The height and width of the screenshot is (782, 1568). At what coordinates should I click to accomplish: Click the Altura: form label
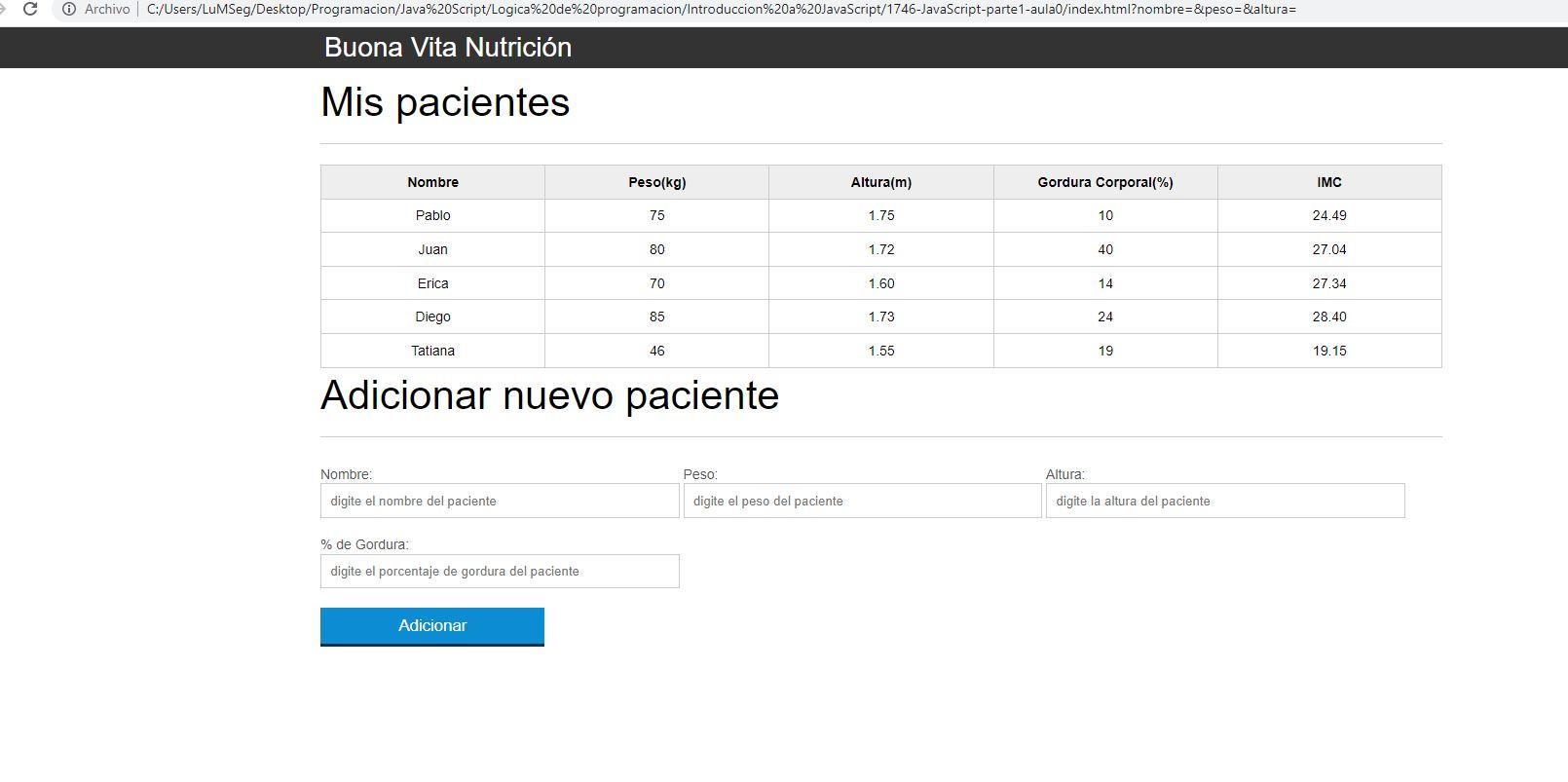1065,474
